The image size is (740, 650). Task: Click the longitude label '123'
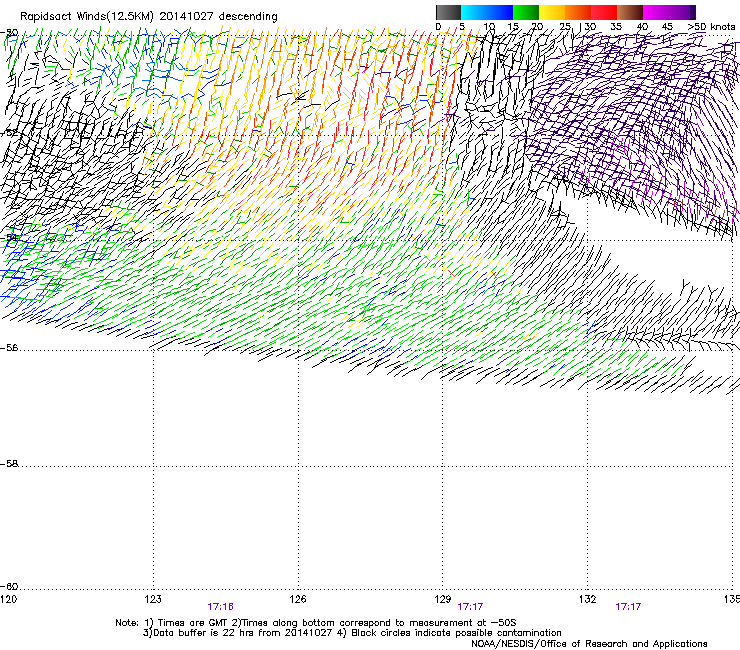(153, 599)
